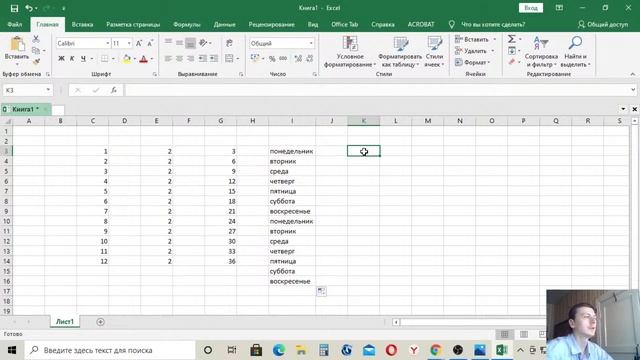640x360 pixels.
Task: Cut selection with the scissors icon
Action: coord(36,39)
